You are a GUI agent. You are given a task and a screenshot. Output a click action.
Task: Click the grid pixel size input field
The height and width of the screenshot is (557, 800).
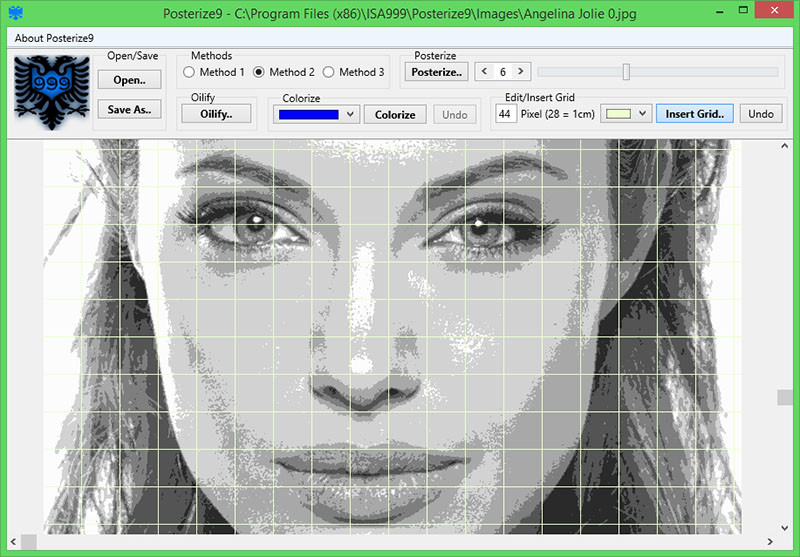point(506,114)
